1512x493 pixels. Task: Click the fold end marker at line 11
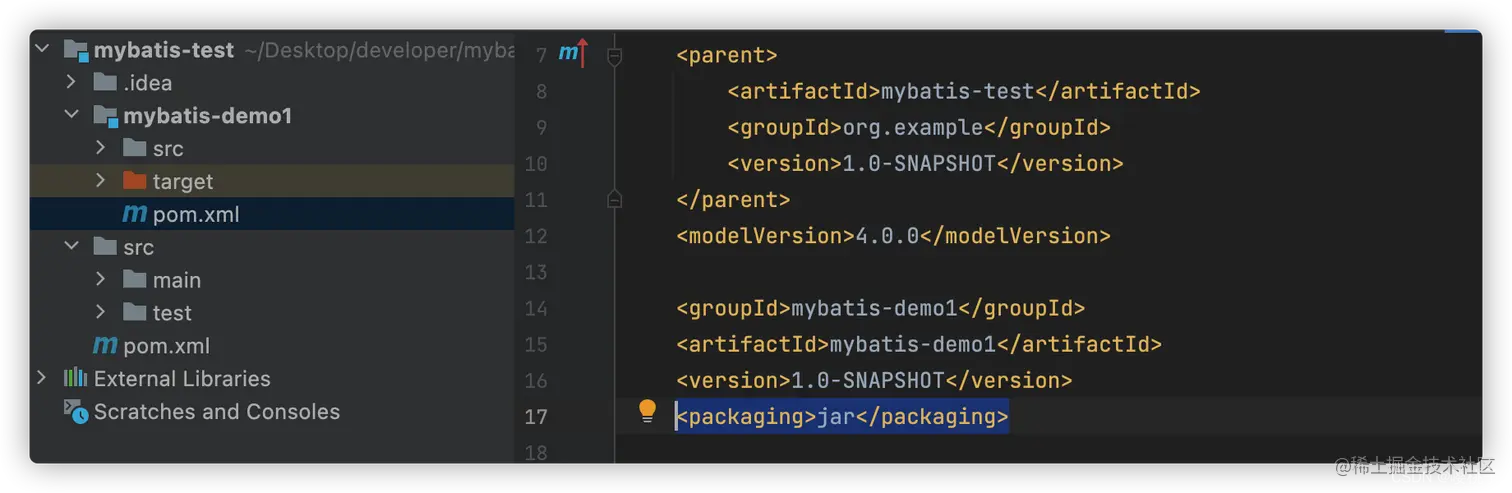tap(615, 200)
